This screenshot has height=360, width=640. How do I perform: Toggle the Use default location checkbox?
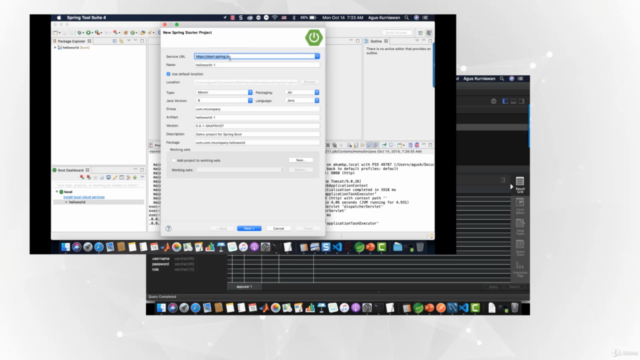click(x=168, y=74)
